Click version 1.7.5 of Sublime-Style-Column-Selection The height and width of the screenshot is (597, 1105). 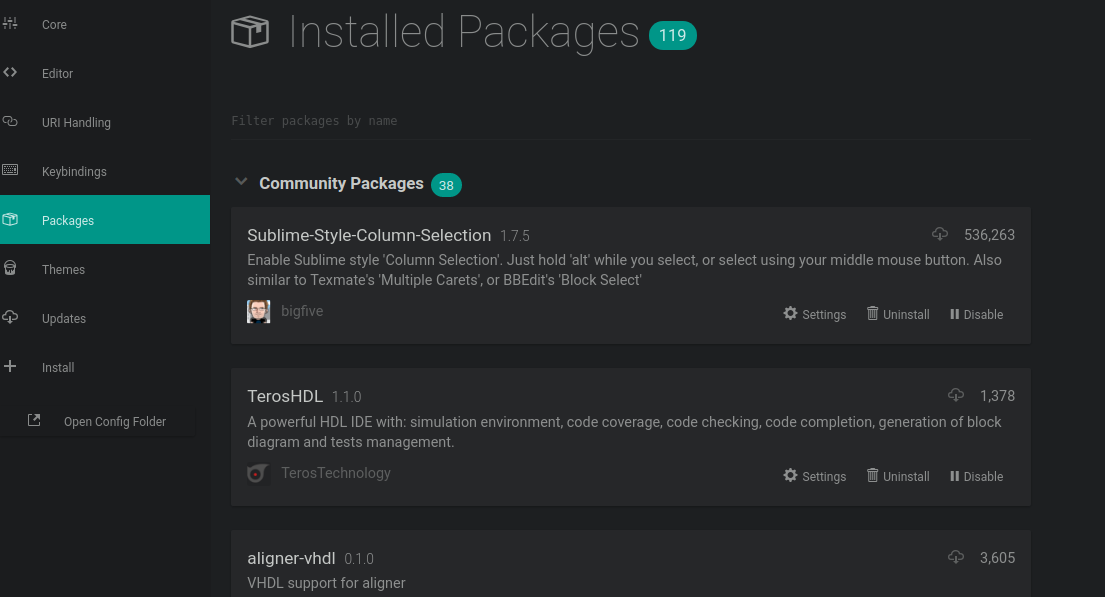tap(514, 236)
